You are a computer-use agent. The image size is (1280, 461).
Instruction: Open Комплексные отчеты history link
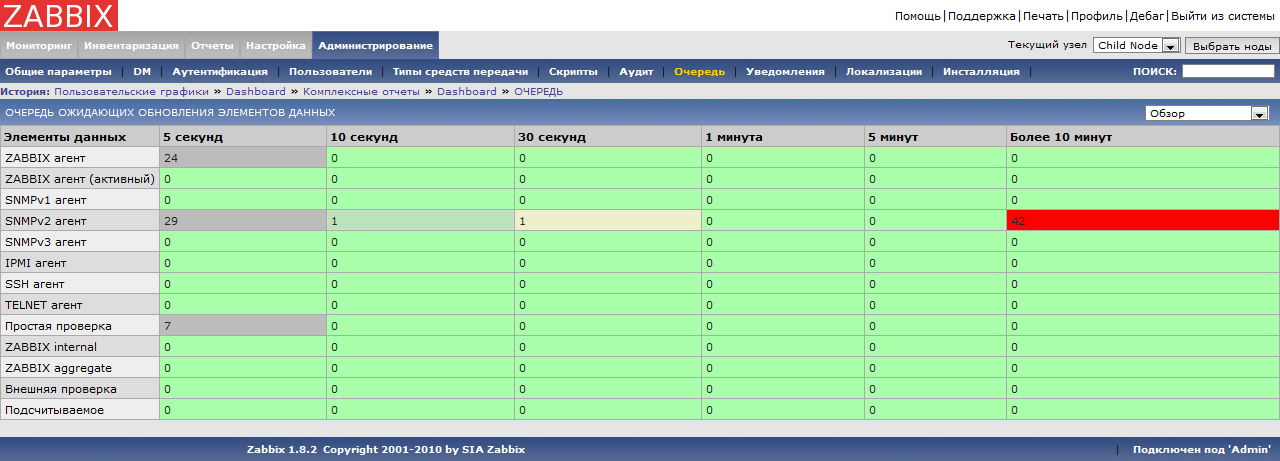click(363, 91)
